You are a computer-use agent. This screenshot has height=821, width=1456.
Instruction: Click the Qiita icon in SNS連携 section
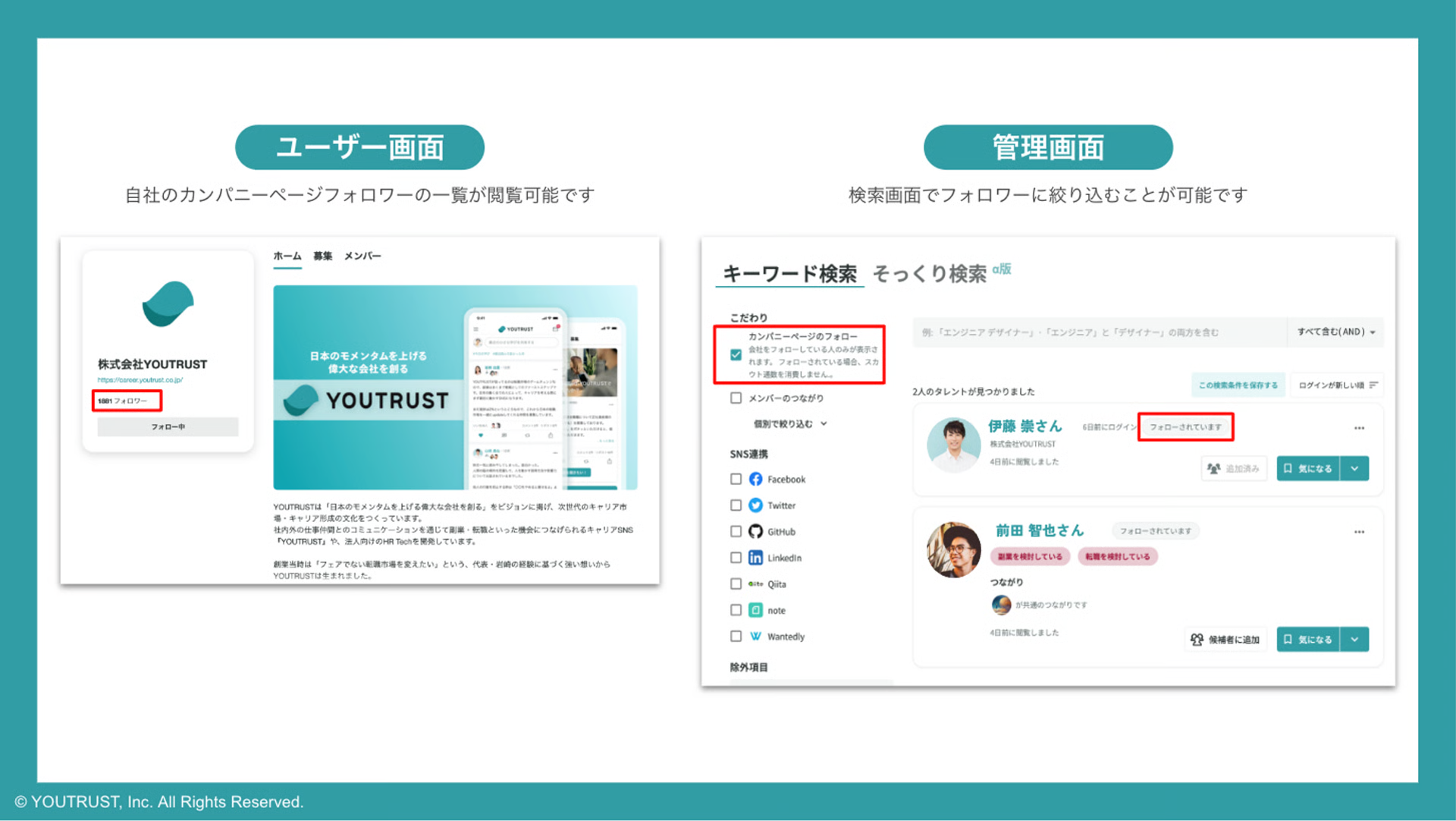click(755, 584)
